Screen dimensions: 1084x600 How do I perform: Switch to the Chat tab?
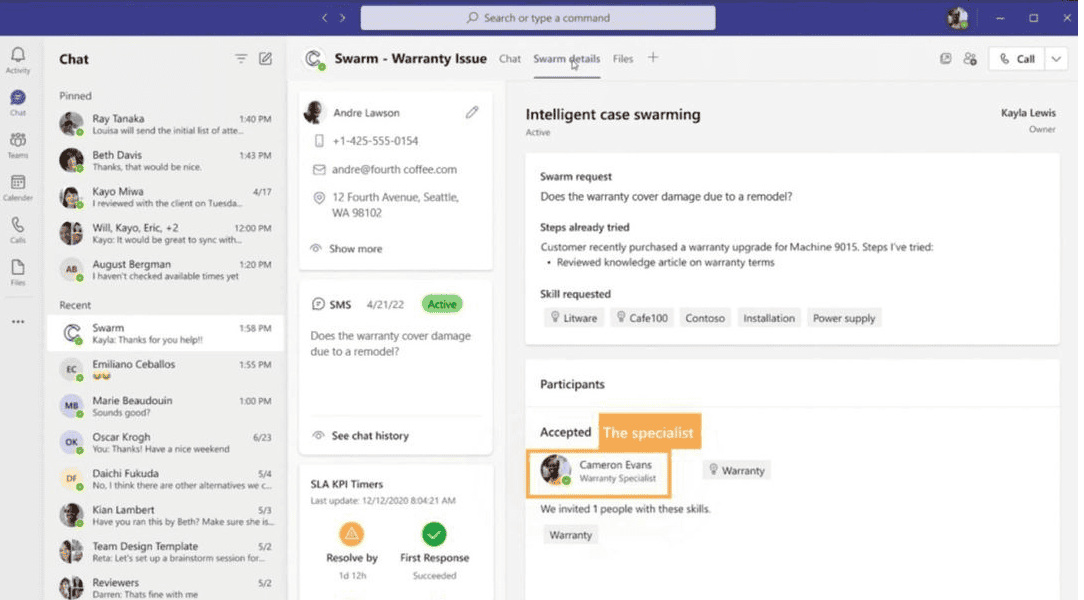(x=510, y=59)
